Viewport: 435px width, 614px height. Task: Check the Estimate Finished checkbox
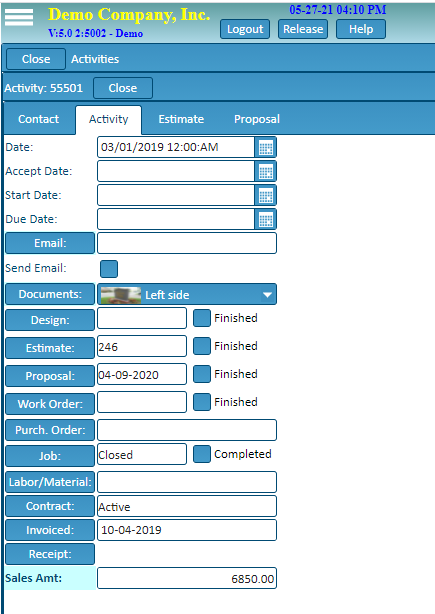[202, 346]
